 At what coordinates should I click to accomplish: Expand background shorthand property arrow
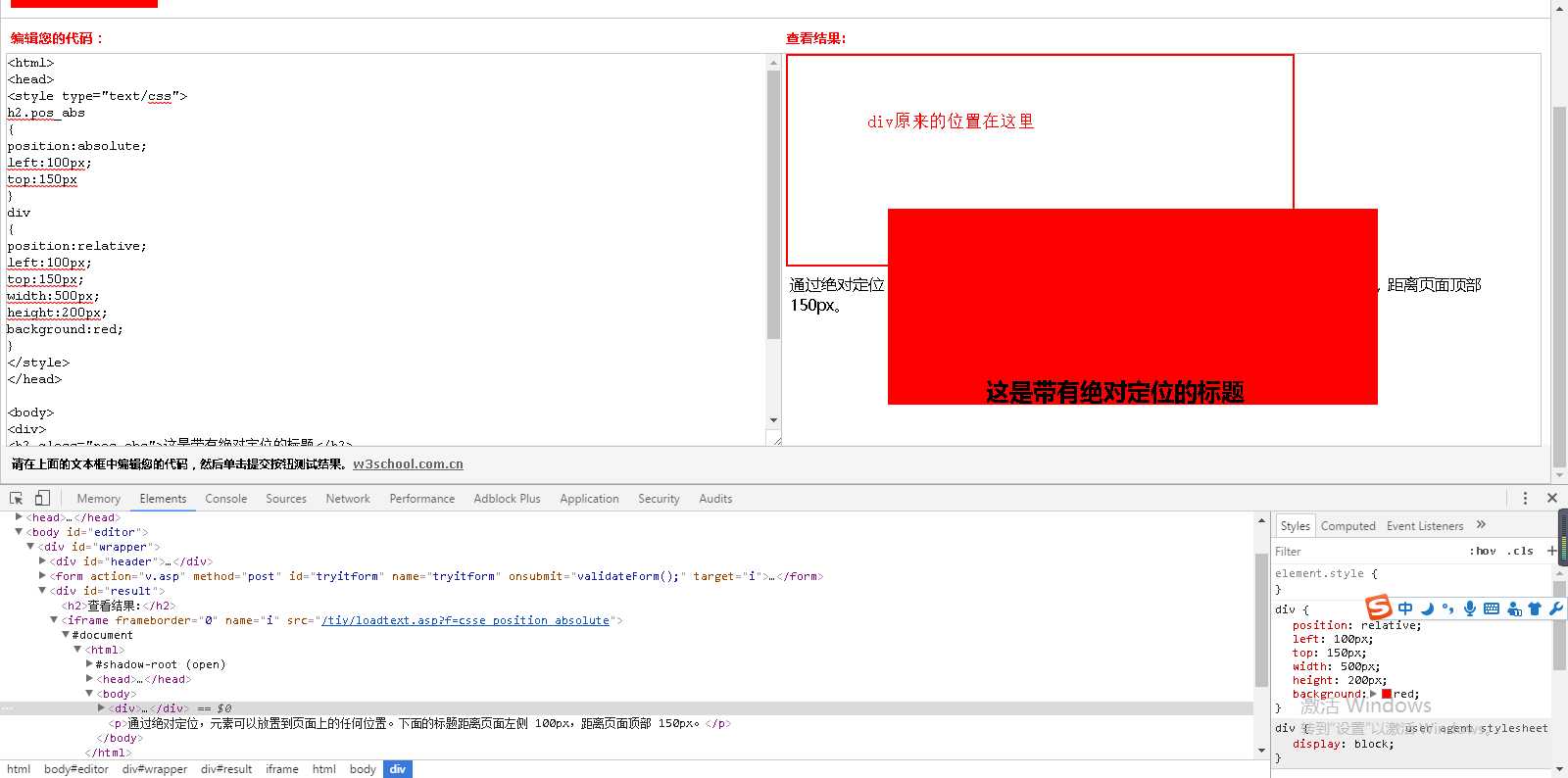[1373, 694]
